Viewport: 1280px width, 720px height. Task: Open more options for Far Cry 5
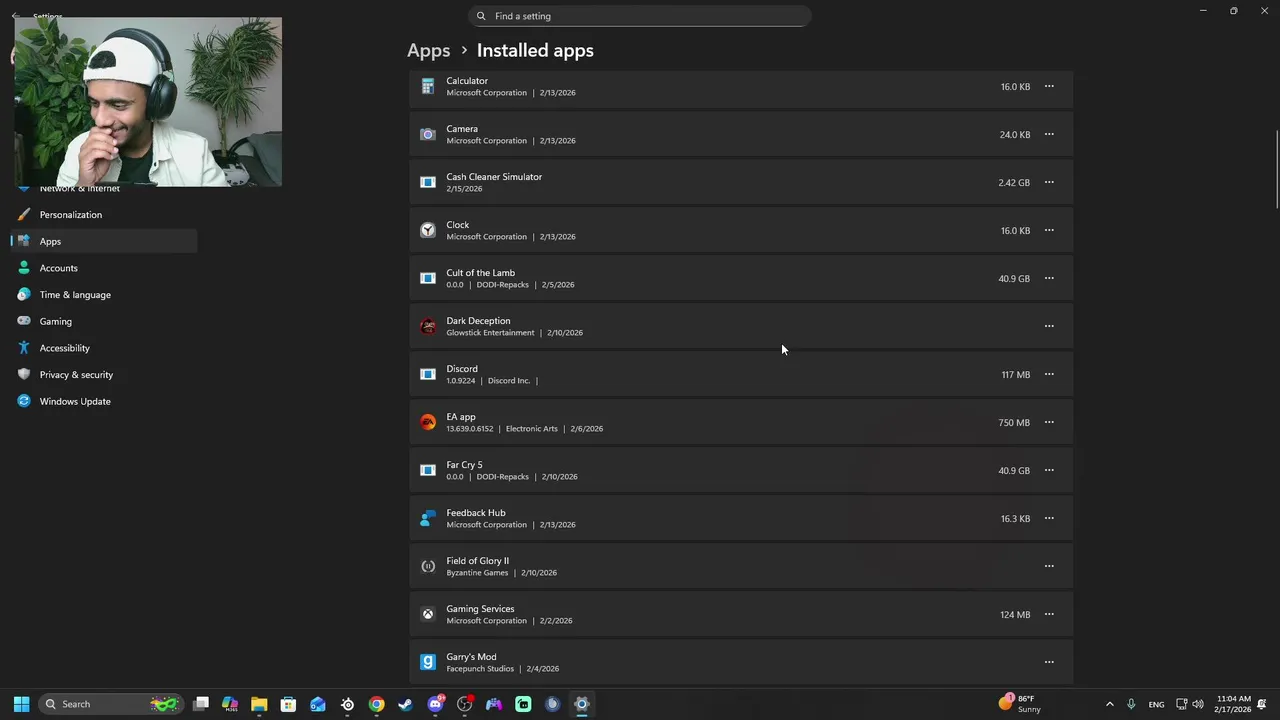click(x=1049, y=470)
